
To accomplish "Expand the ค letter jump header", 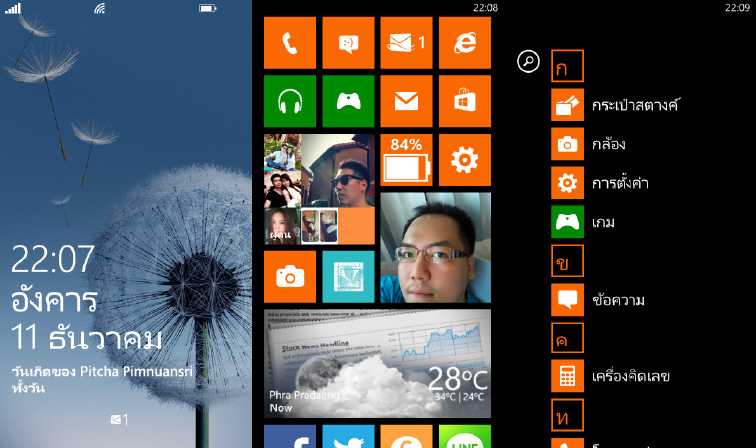I will (x=567, y=338).
